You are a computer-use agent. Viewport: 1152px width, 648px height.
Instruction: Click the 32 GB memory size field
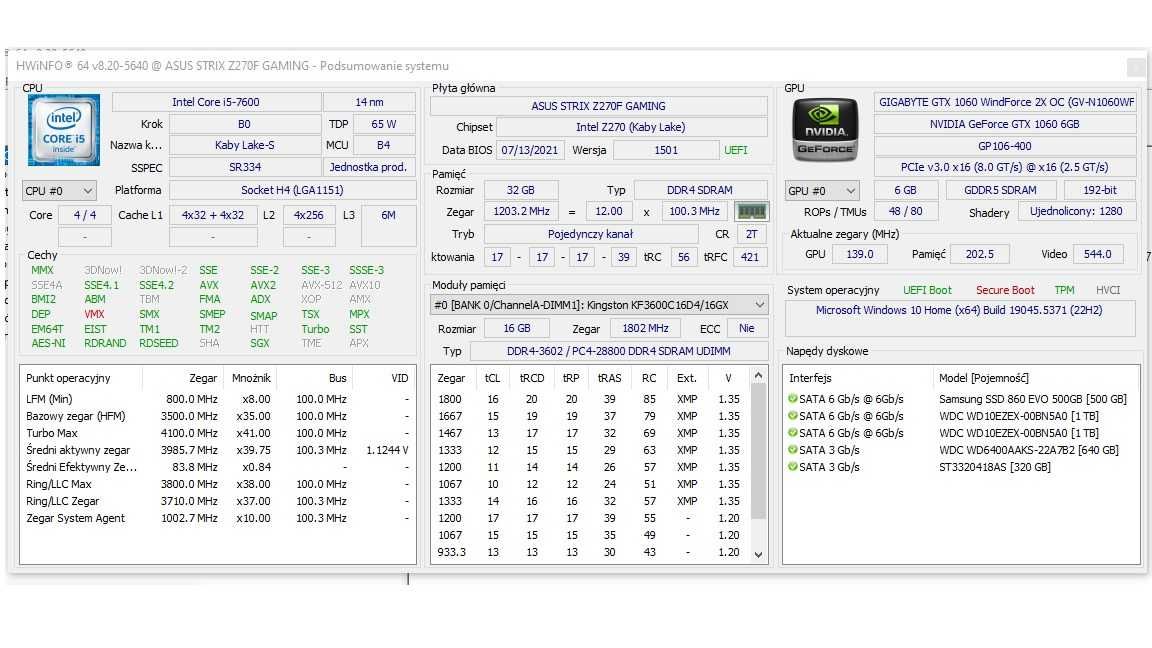[x=521, y=190]
